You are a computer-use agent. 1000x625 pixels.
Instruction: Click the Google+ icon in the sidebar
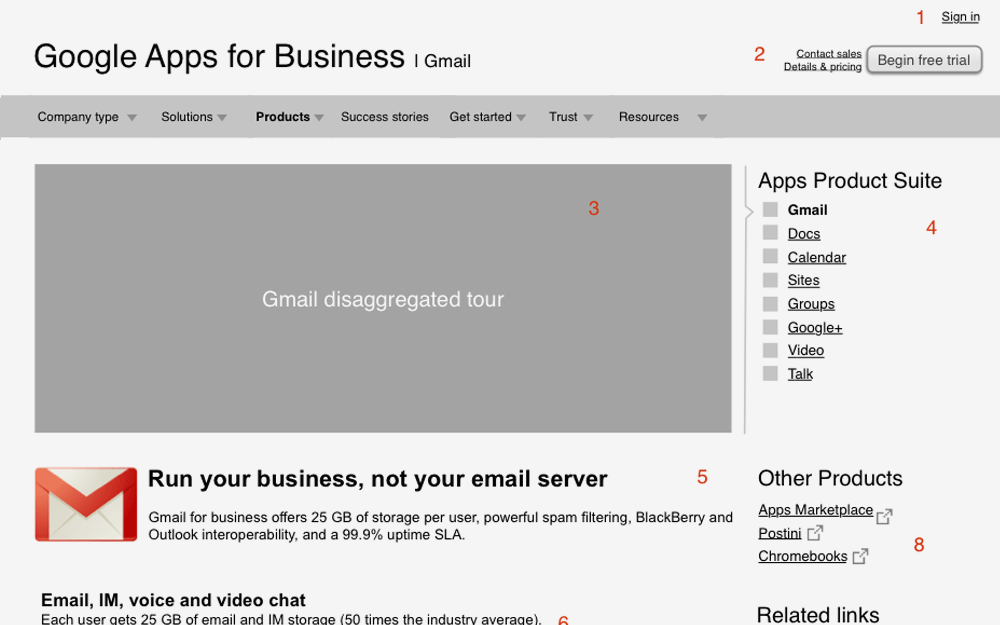click(x=770, y=327)
